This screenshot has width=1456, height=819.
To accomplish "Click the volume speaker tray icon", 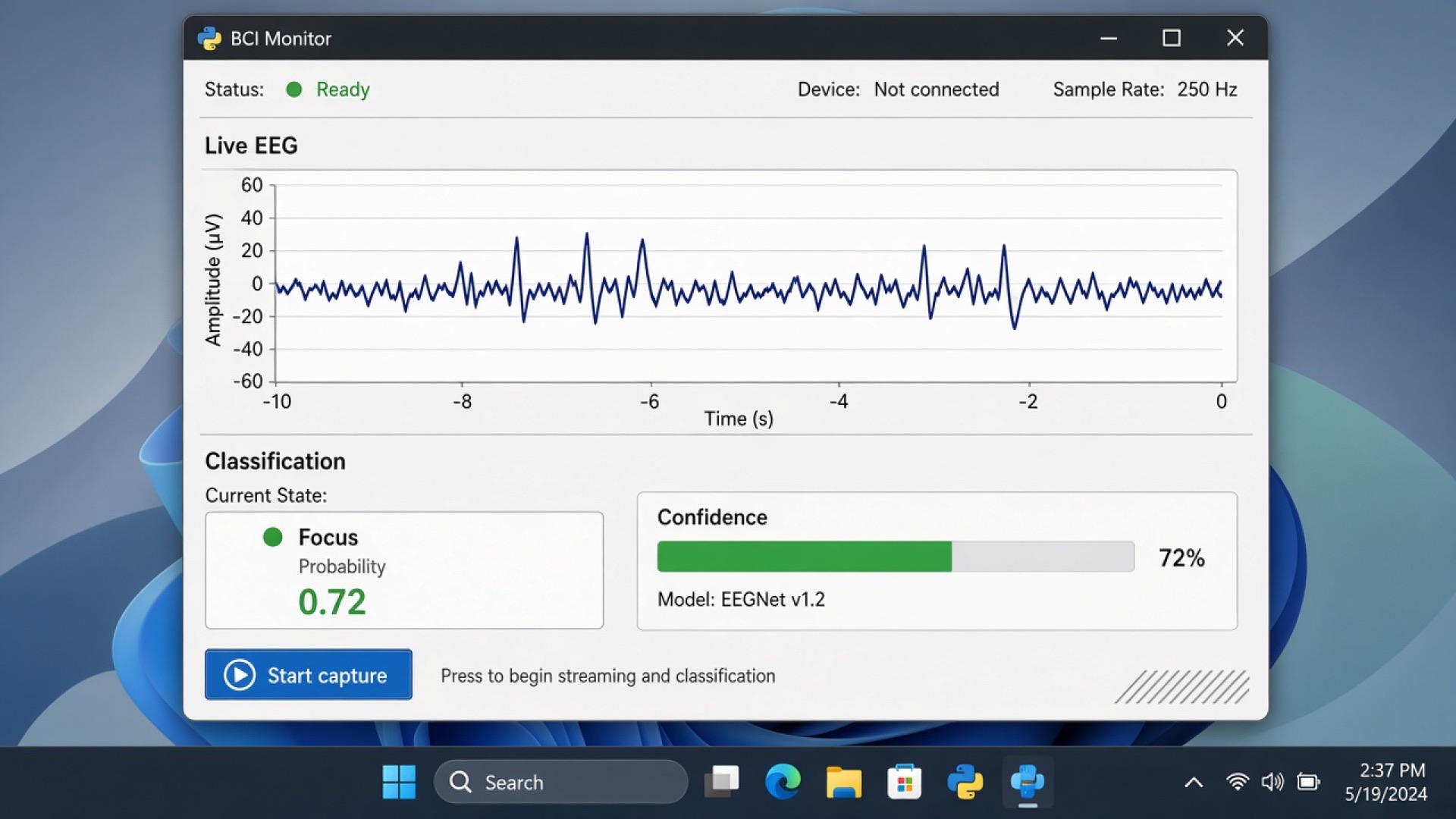I will 1272,782.
